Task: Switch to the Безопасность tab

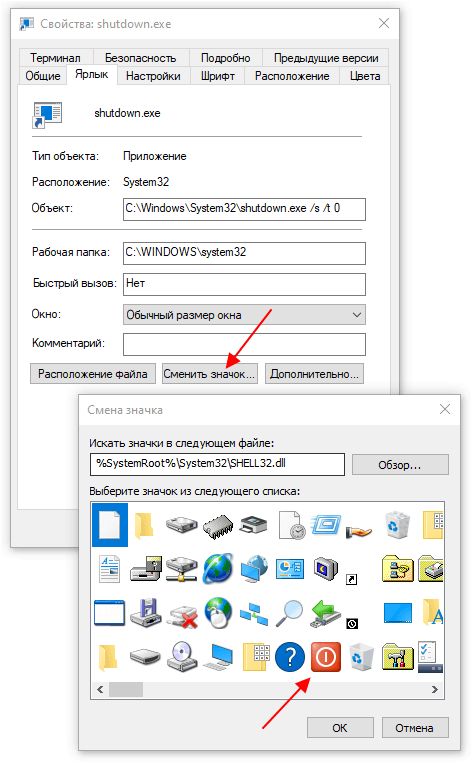Action: 141,58
